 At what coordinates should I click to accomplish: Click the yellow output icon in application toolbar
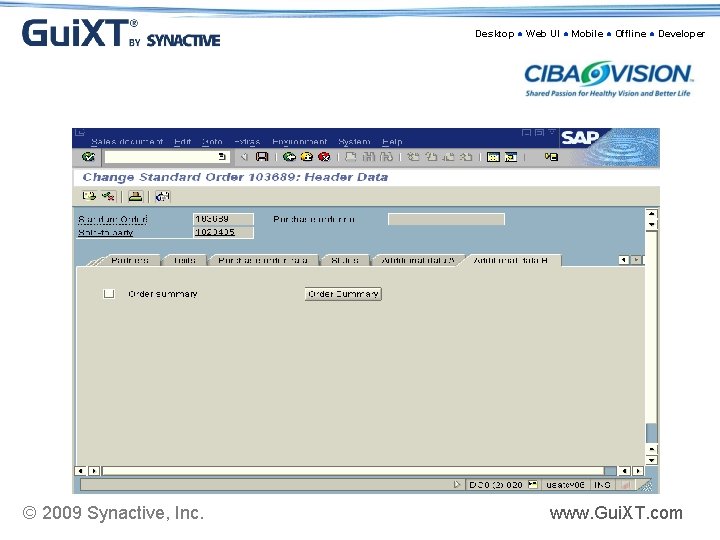[135, 197]
